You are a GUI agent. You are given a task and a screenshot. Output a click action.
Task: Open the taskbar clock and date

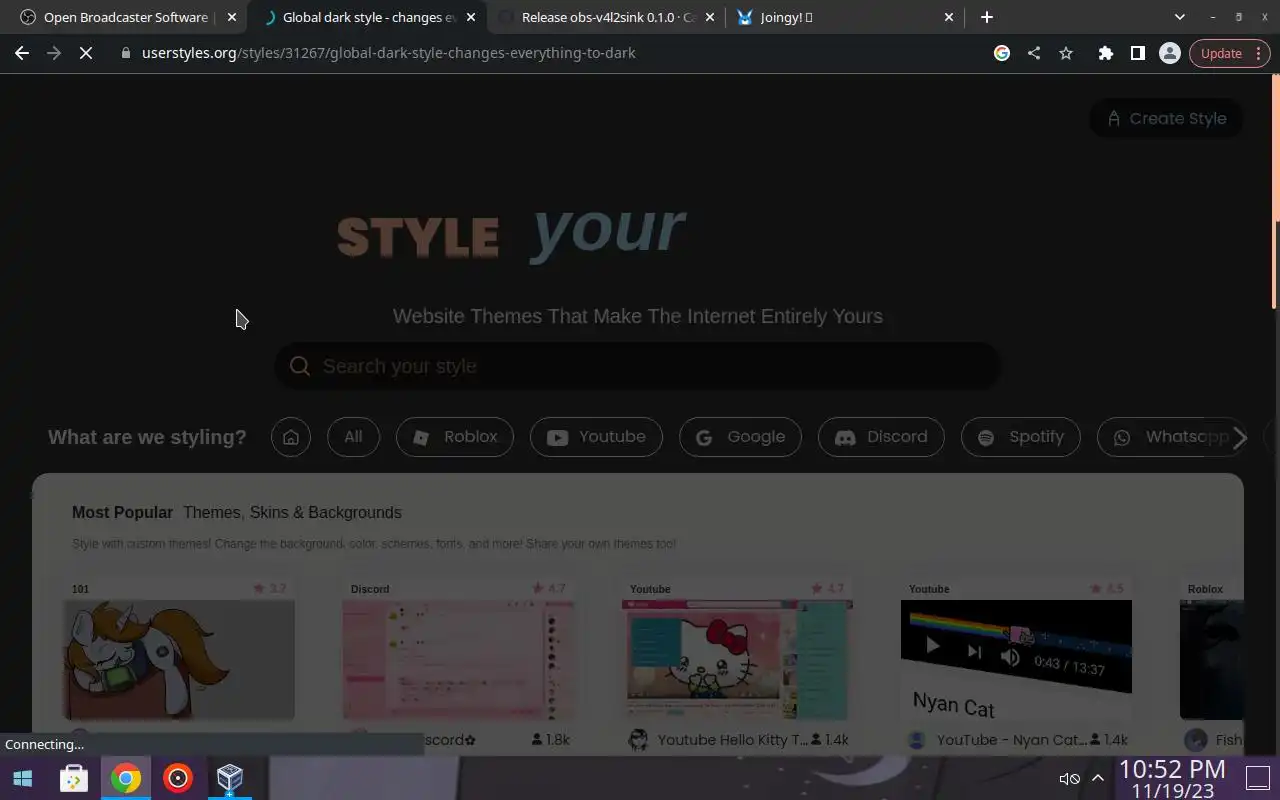(1172, 779)
